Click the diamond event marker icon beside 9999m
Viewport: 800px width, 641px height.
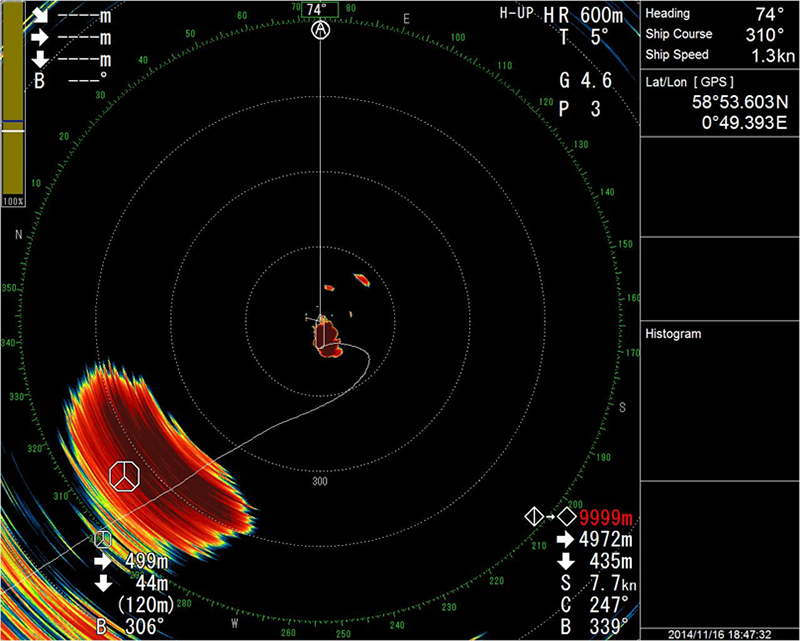click(535, 517)
